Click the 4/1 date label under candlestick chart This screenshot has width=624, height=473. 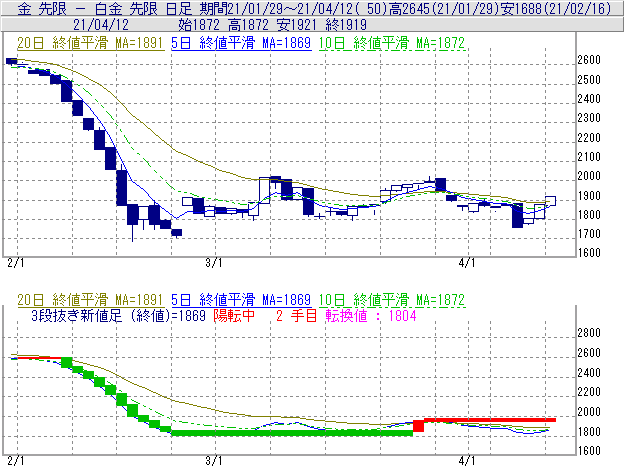click(x=467, y=263)
